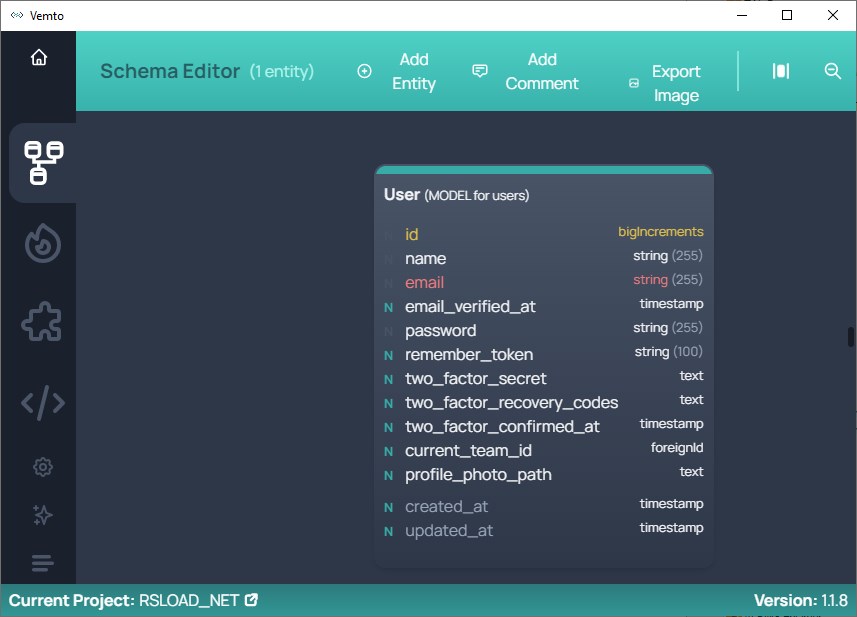The width and height of the screenshot is (857, 617).
Task: Open the code brackets sidebar icon
Action: pos(43,403)
